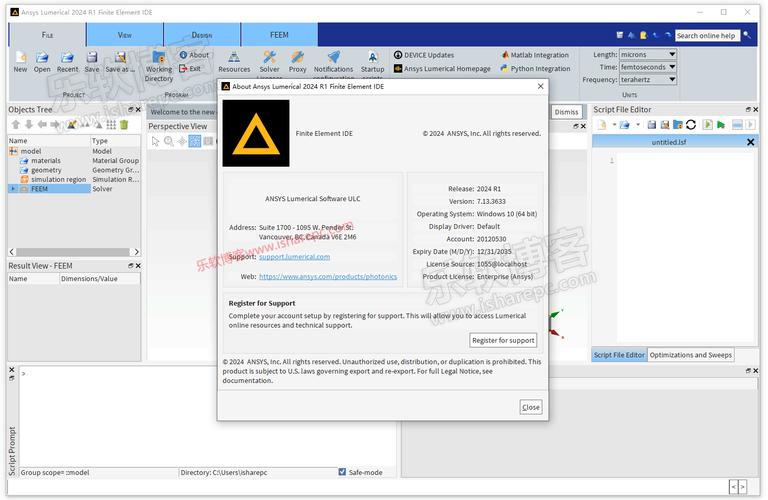Select the simulation region tree item
Viewport: 768px width, 500px height.
[58, 179]
